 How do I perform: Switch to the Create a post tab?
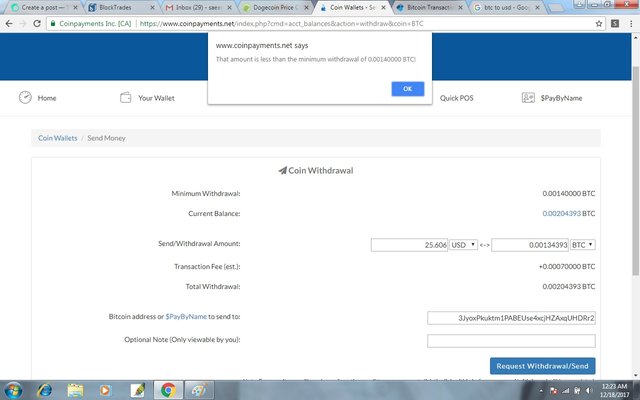click(42, 7)
